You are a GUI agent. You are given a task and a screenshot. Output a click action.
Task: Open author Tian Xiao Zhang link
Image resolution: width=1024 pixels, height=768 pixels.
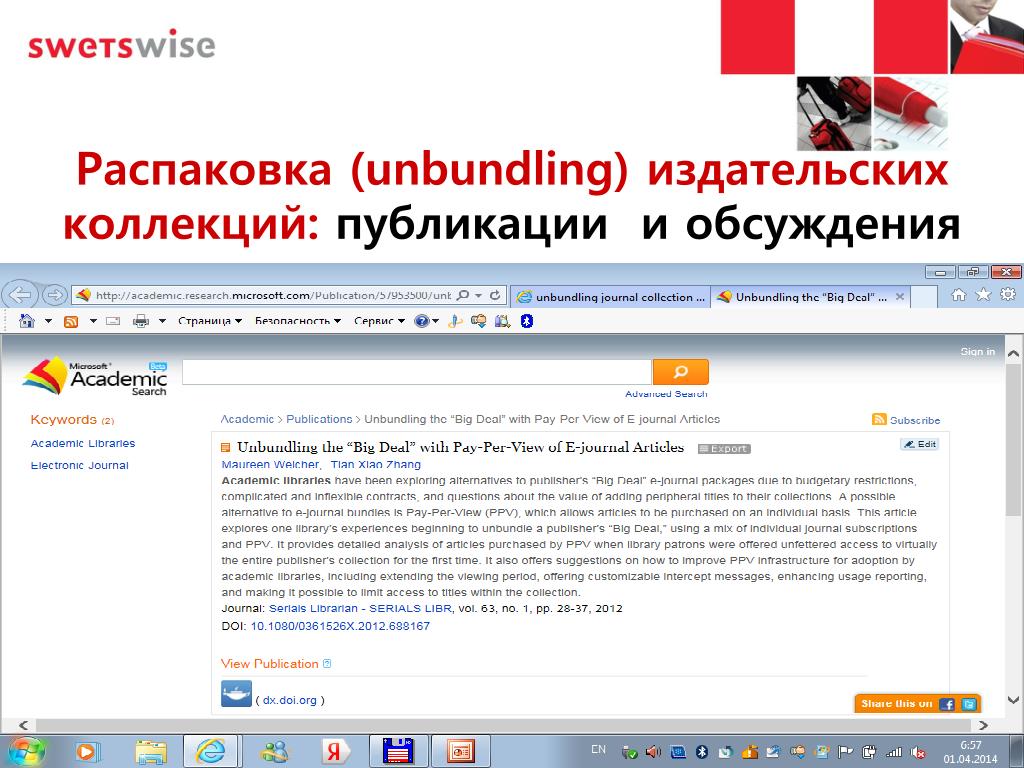coord(376,464)
